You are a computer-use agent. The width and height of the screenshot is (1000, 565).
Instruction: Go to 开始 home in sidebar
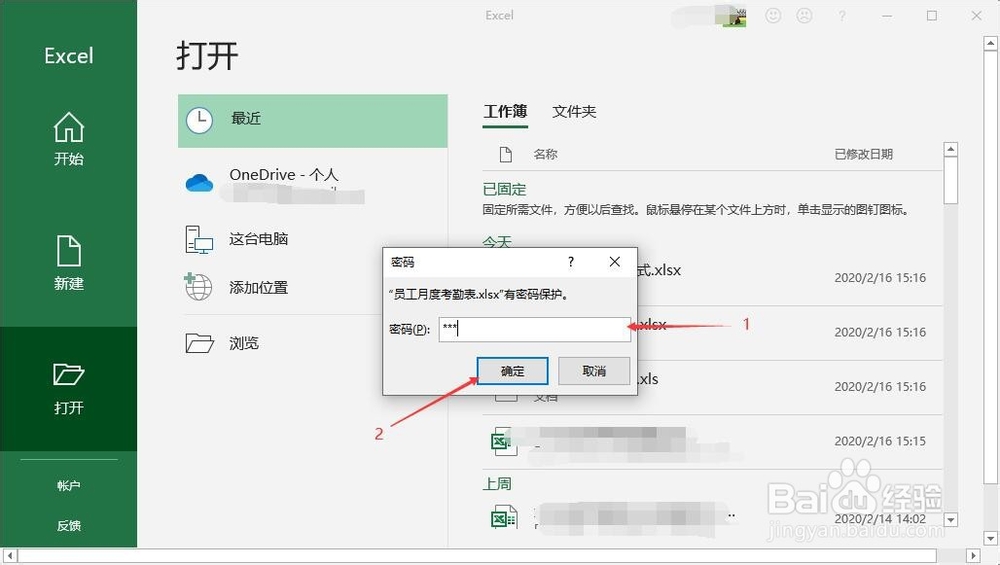tap(68, 139)
